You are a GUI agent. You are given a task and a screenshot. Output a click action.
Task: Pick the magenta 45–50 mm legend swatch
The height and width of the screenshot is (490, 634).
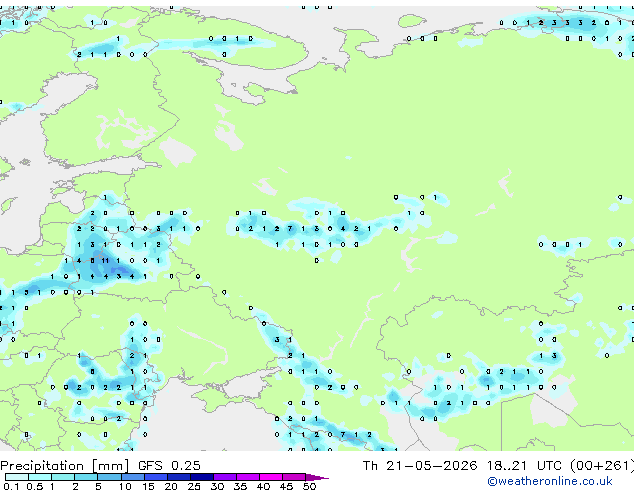(x=294, y=477)
